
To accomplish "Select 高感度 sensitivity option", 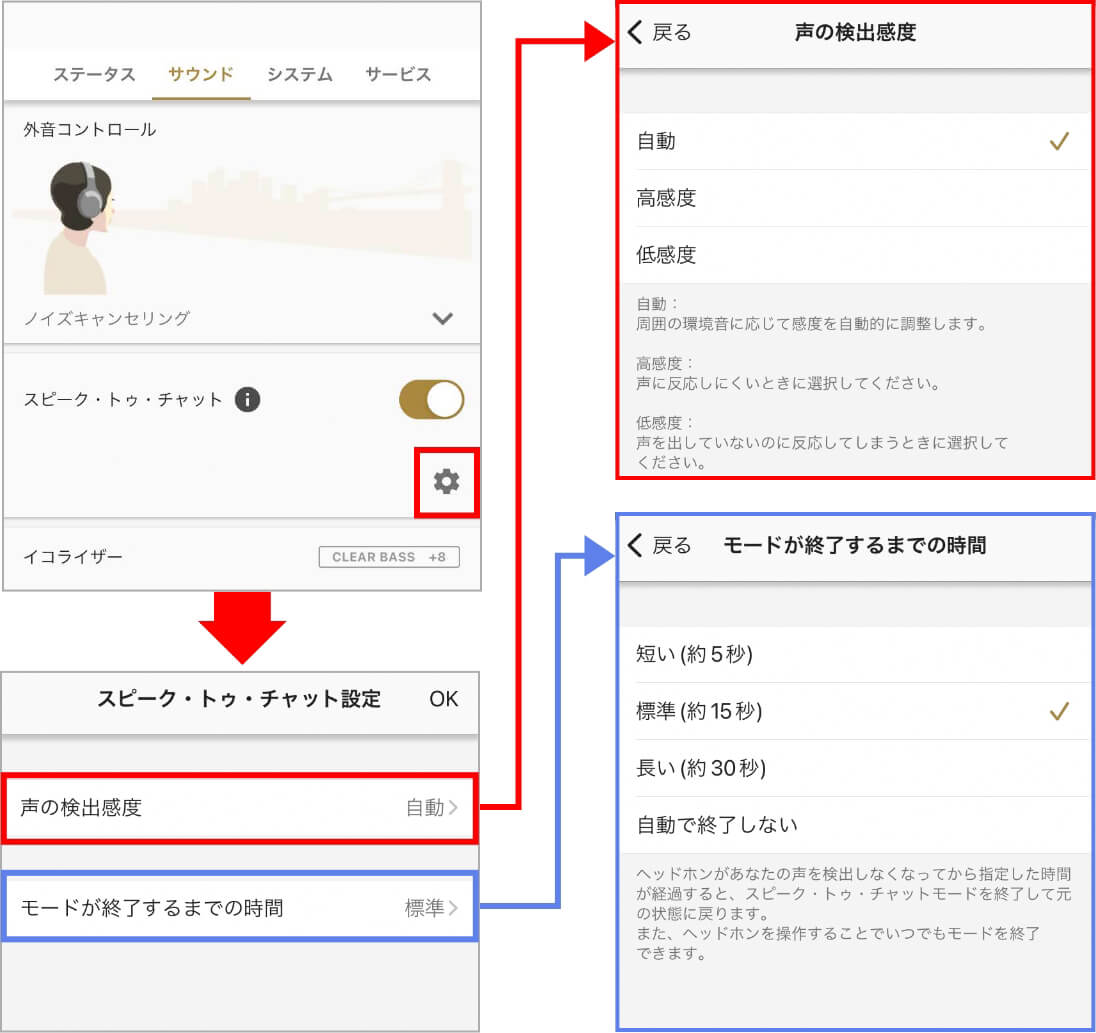I will pyautogui.click(x=852, y=198).
